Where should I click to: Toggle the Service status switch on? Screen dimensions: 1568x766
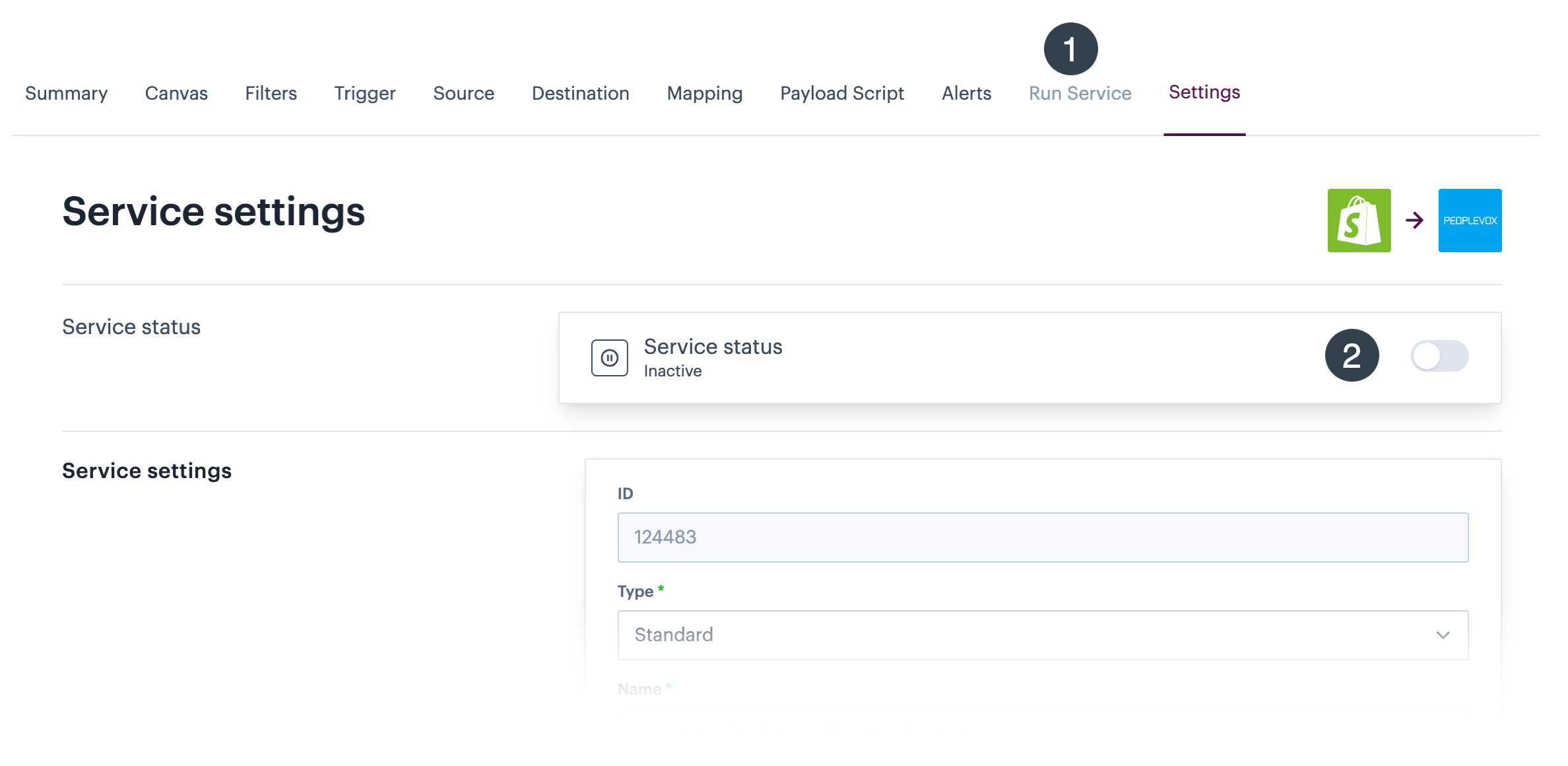tap(1439, 357)
